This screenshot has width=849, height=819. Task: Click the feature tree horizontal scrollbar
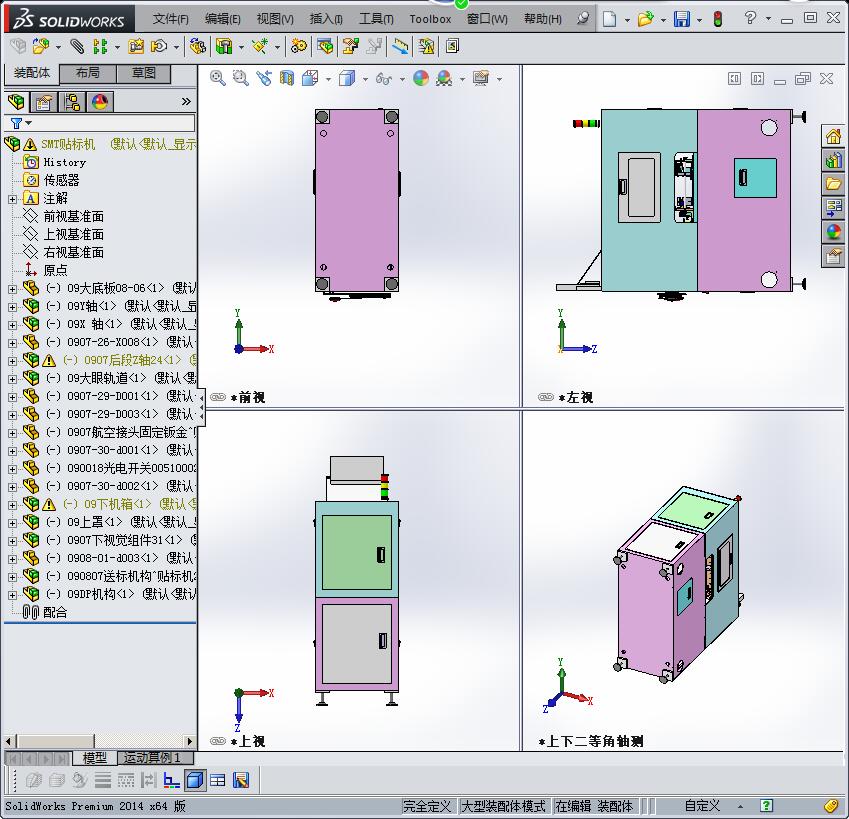coord(99,741)
